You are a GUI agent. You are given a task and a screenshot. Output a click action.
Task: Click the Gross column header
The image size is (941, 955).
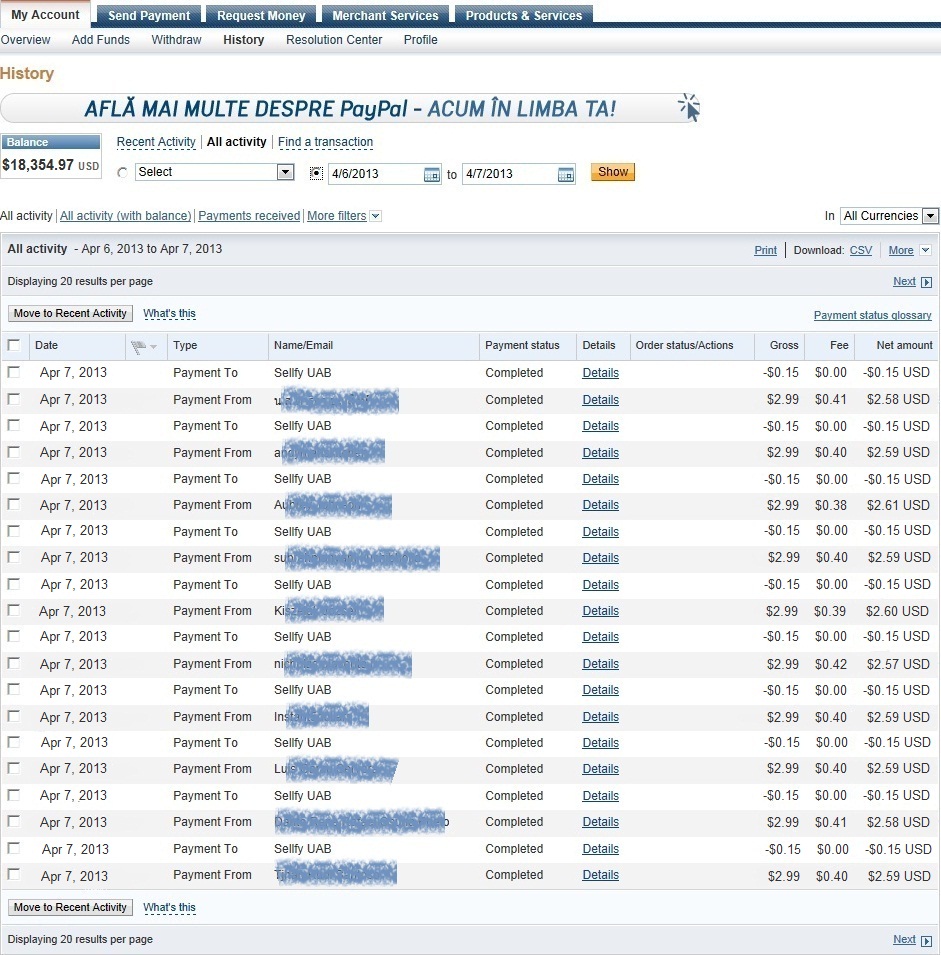(784, 345)
